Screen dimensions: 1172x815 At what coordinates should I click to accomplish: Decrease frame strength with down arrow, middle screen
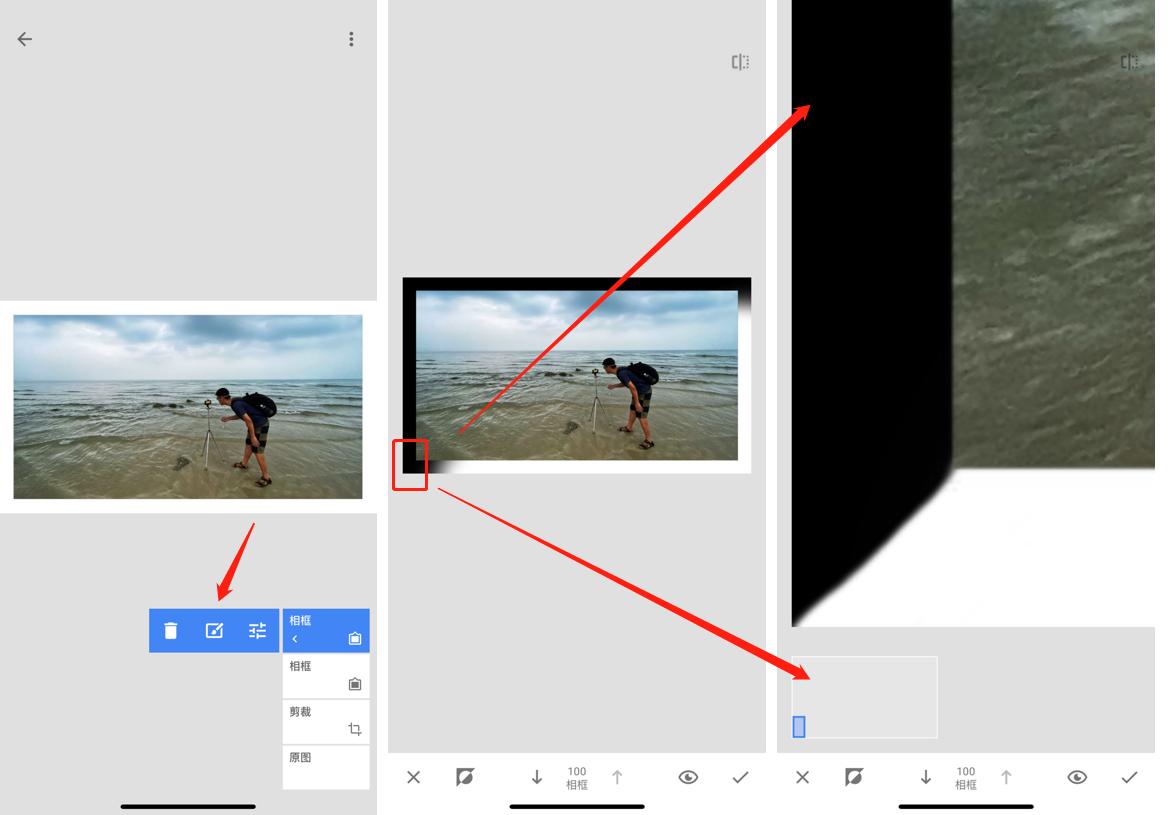[x=537, y=778]
